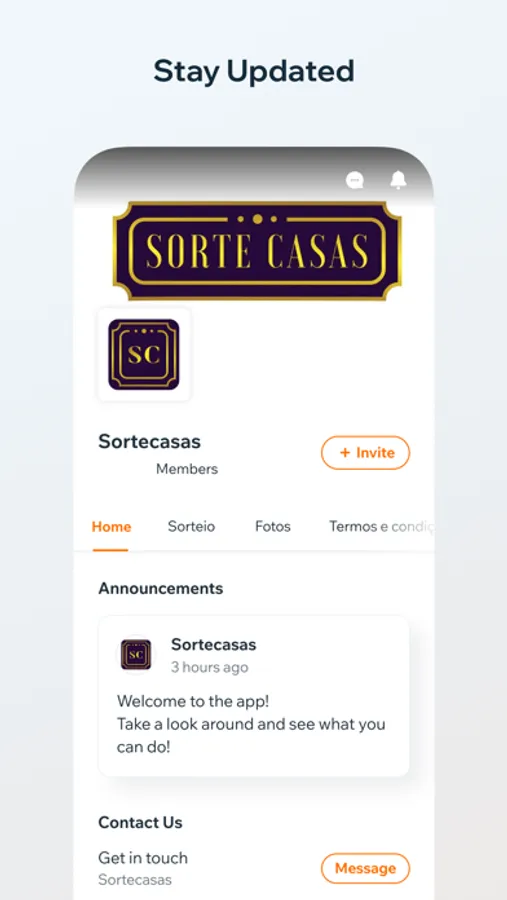
Task: Click the Message button
Action: pyautogui.click(x=365, y=868)
